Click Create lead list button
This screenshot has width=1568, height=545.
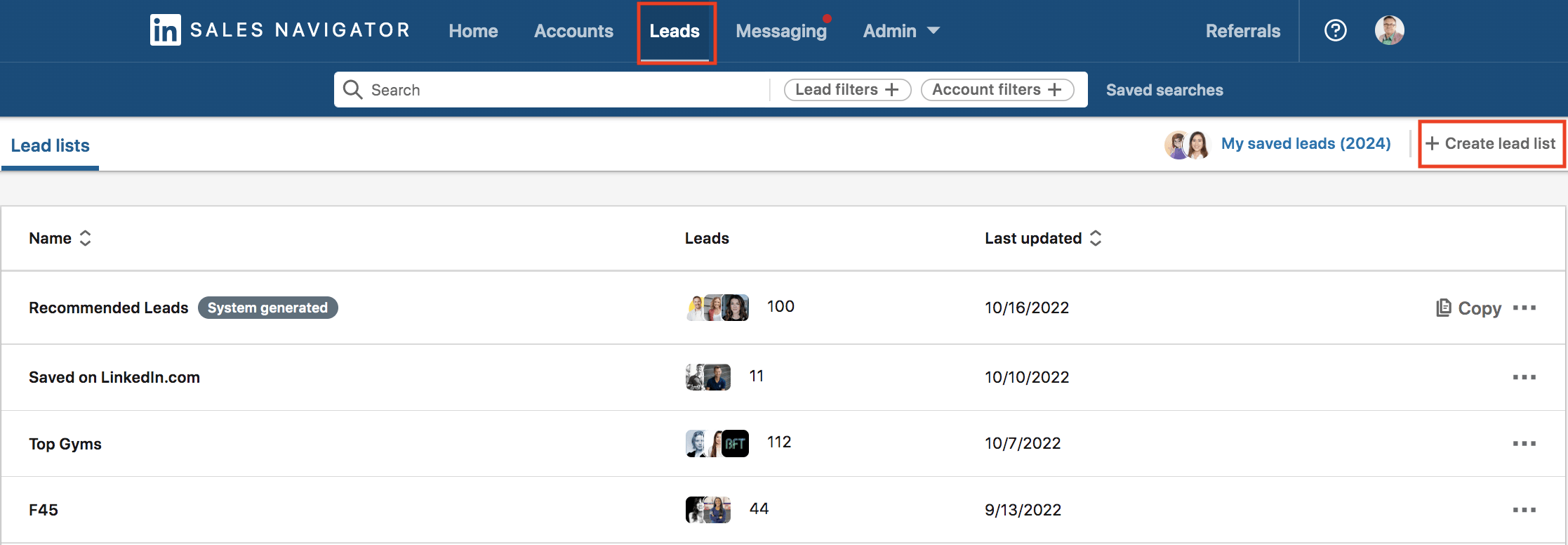point(1491,143)
